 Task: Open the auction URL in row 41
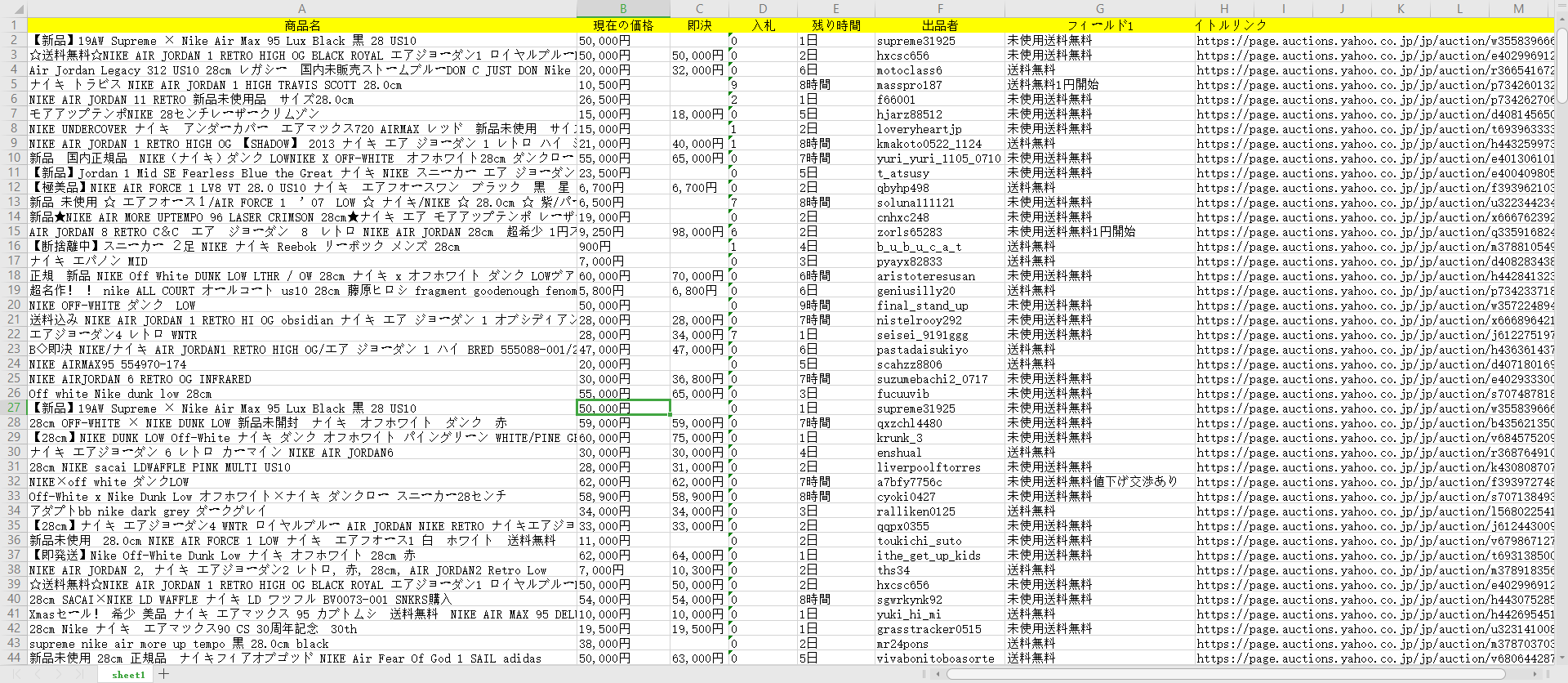(1375, 614)
